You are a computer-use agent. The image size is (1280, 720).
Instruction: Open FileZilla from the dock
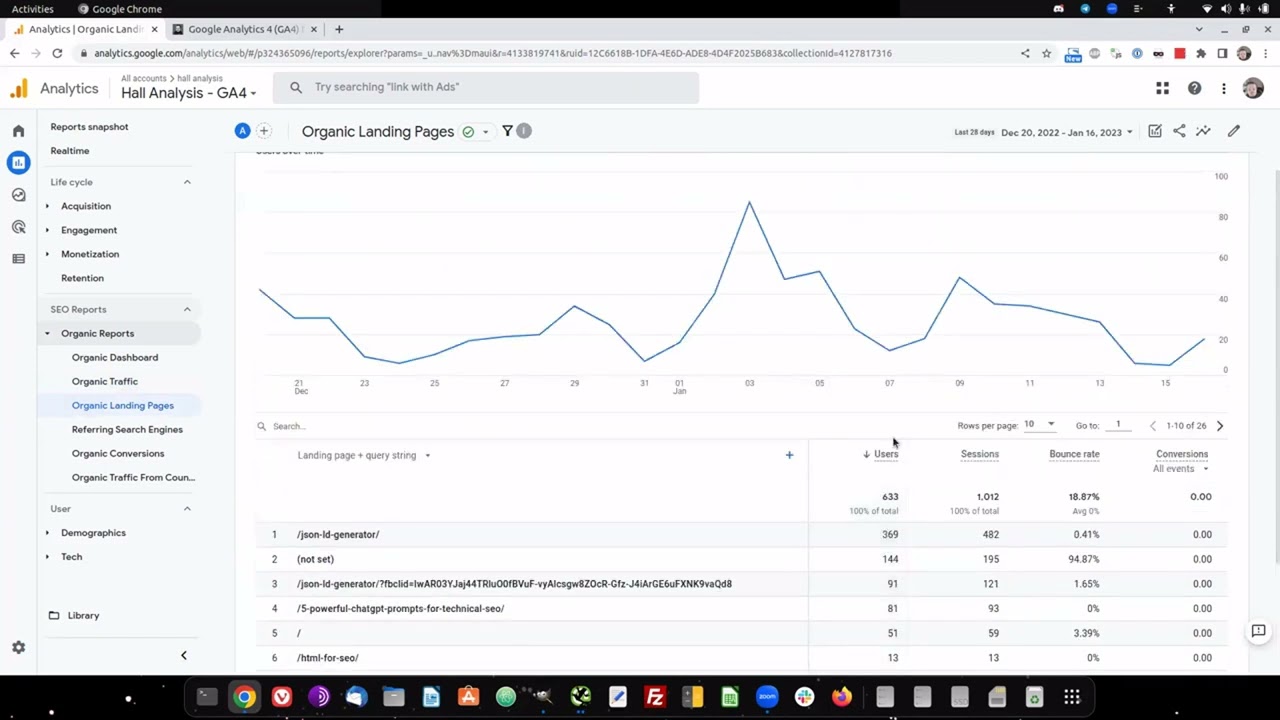655,697
